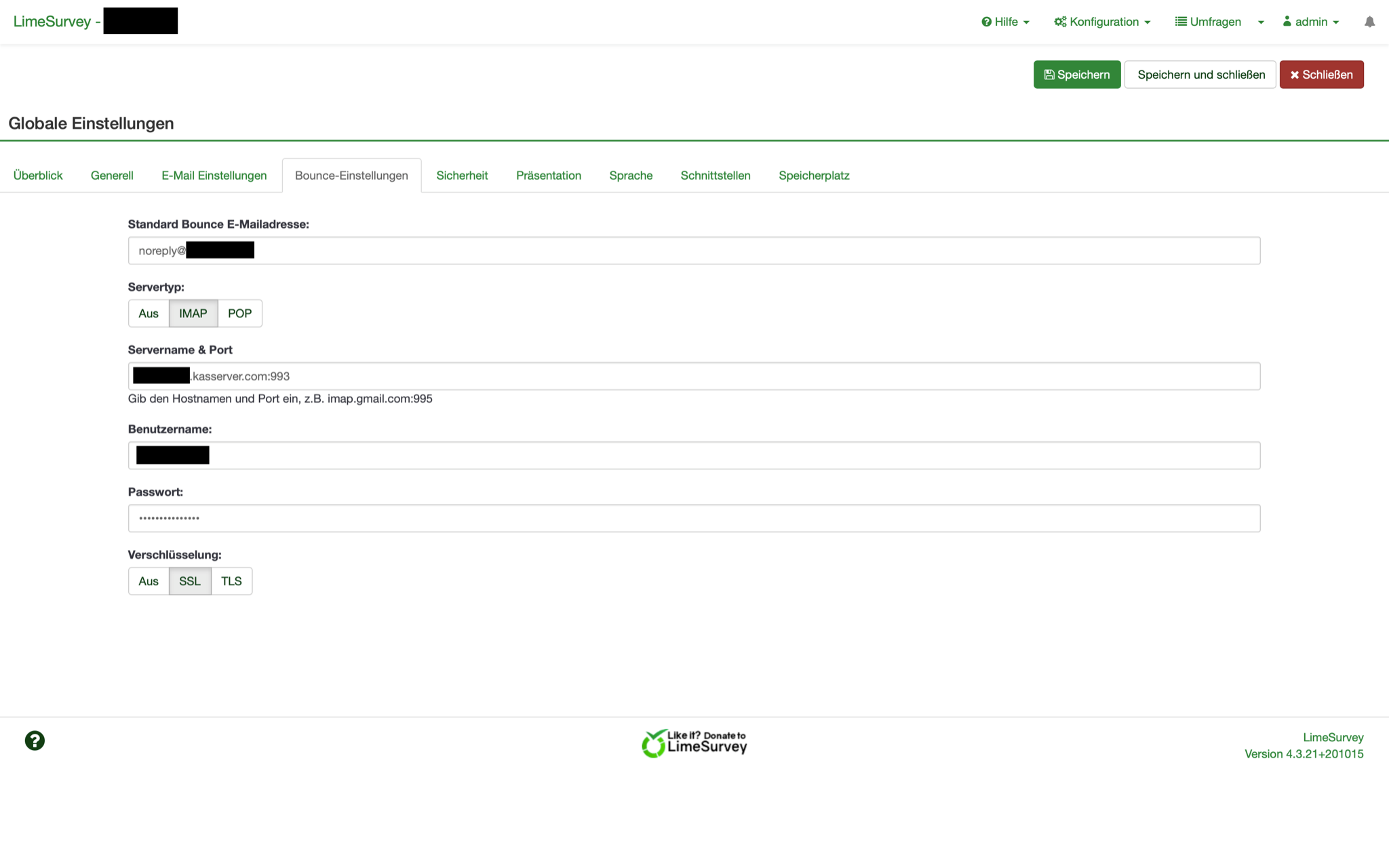Expand the Konfiguration dropdown menu
Viewport: 1389px width, 868px height.
click(x=1102, y=22)
